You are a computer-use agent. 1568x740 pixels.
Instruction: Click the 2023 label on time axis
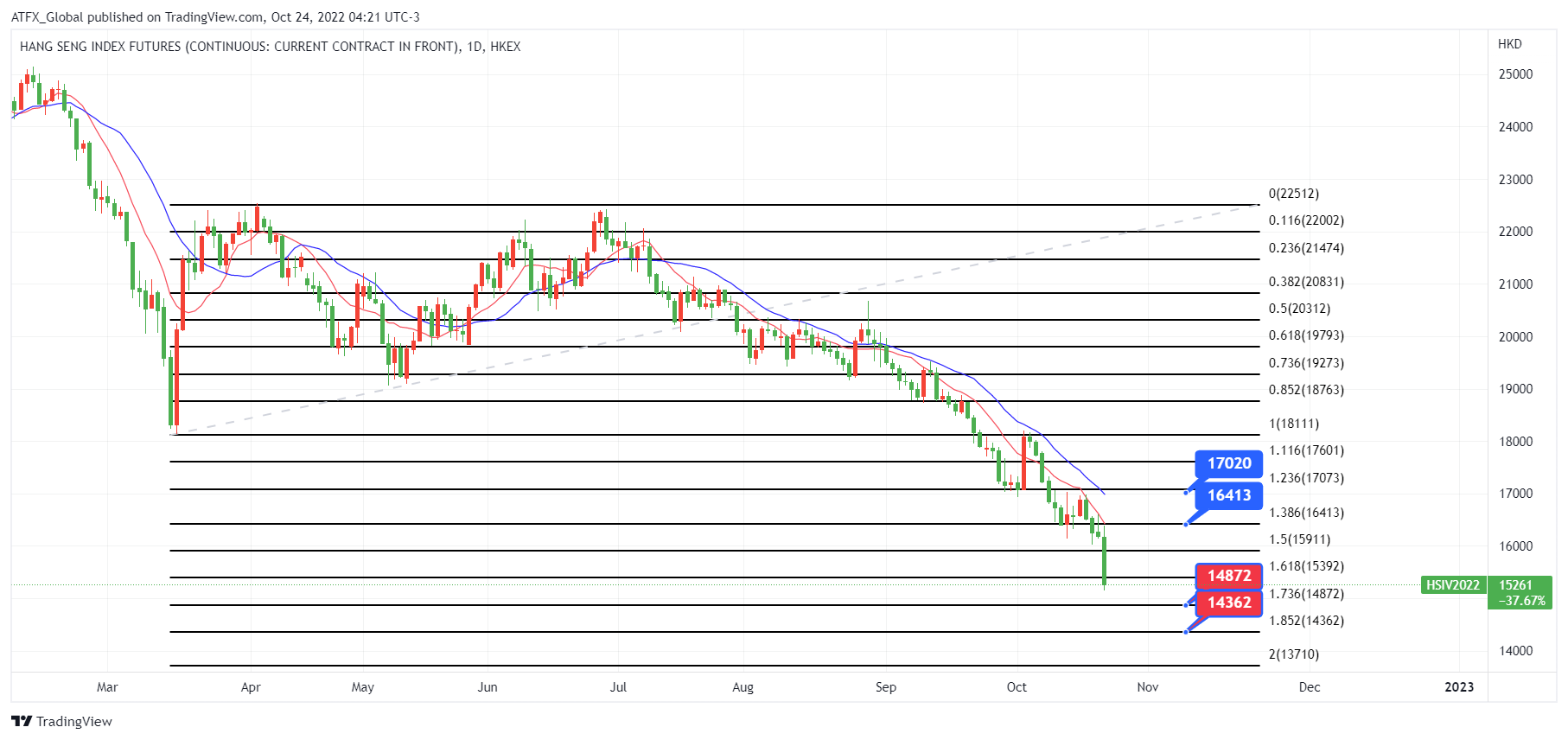pyautogui.click(x=1460, y=687)
